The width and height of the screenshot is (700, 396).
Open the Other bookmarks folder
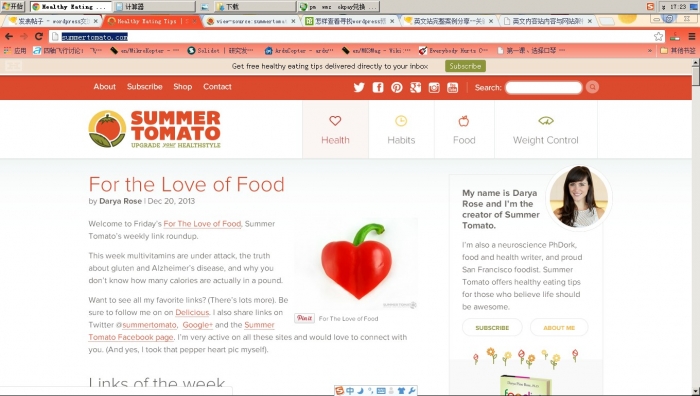tap(678, 51)
